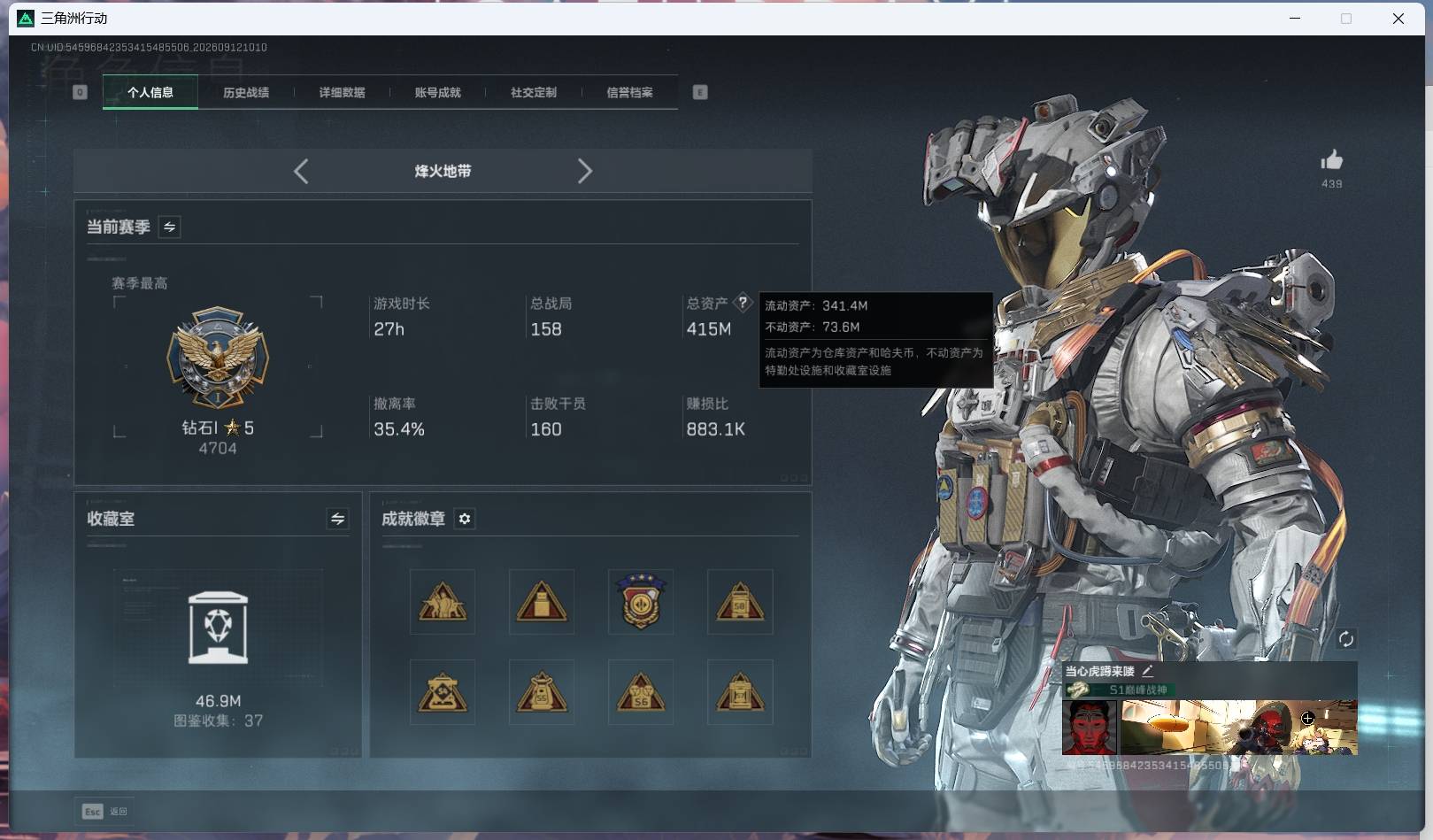Click the 击败干员 value 160
Screen dimensions: 1433x840
pos(546,429)
